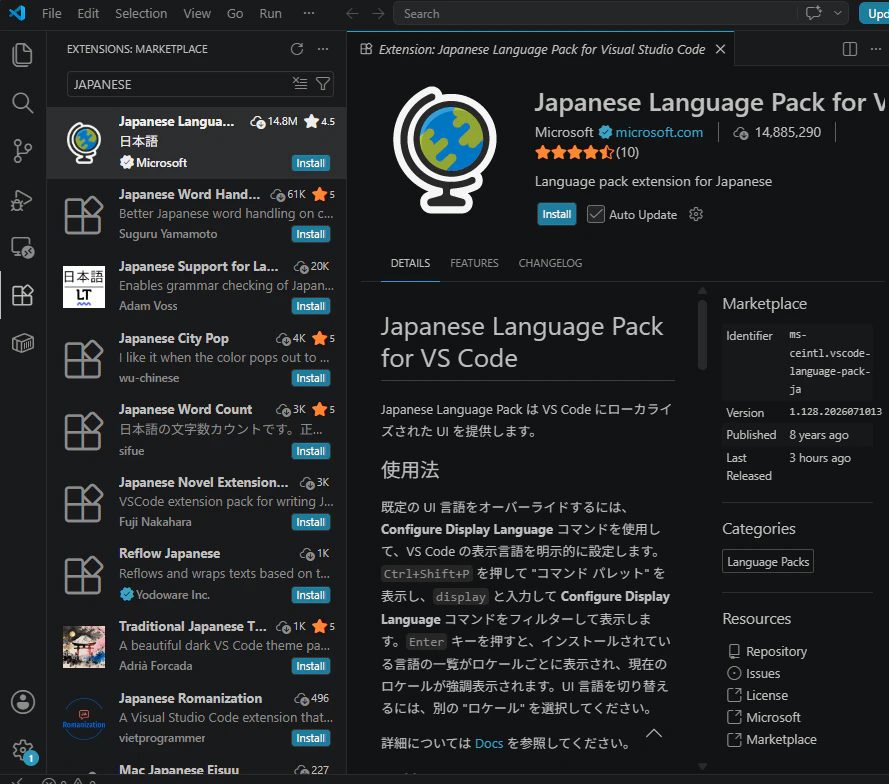The image size is (889, 784).
Task: Install Reflow Japanese extension
Action: [x=311, y=595]
